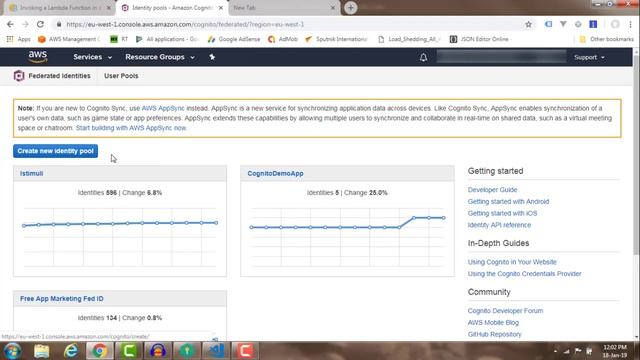
Task: Switch to the Federated Identities tab
Action: click(x=59, y=76)
